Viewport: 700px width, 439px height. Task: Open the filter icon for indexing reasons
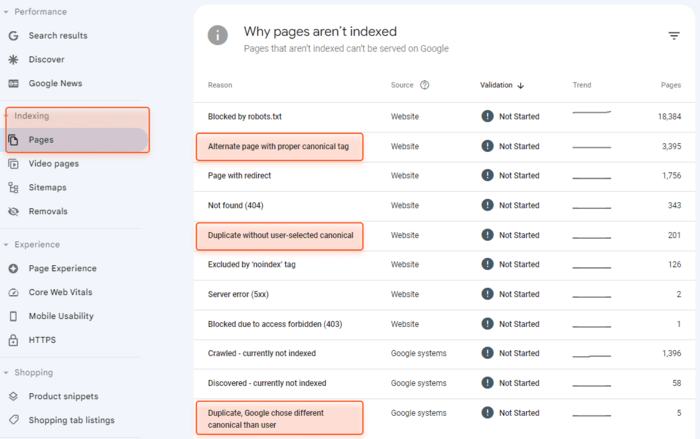pos(674,36)
